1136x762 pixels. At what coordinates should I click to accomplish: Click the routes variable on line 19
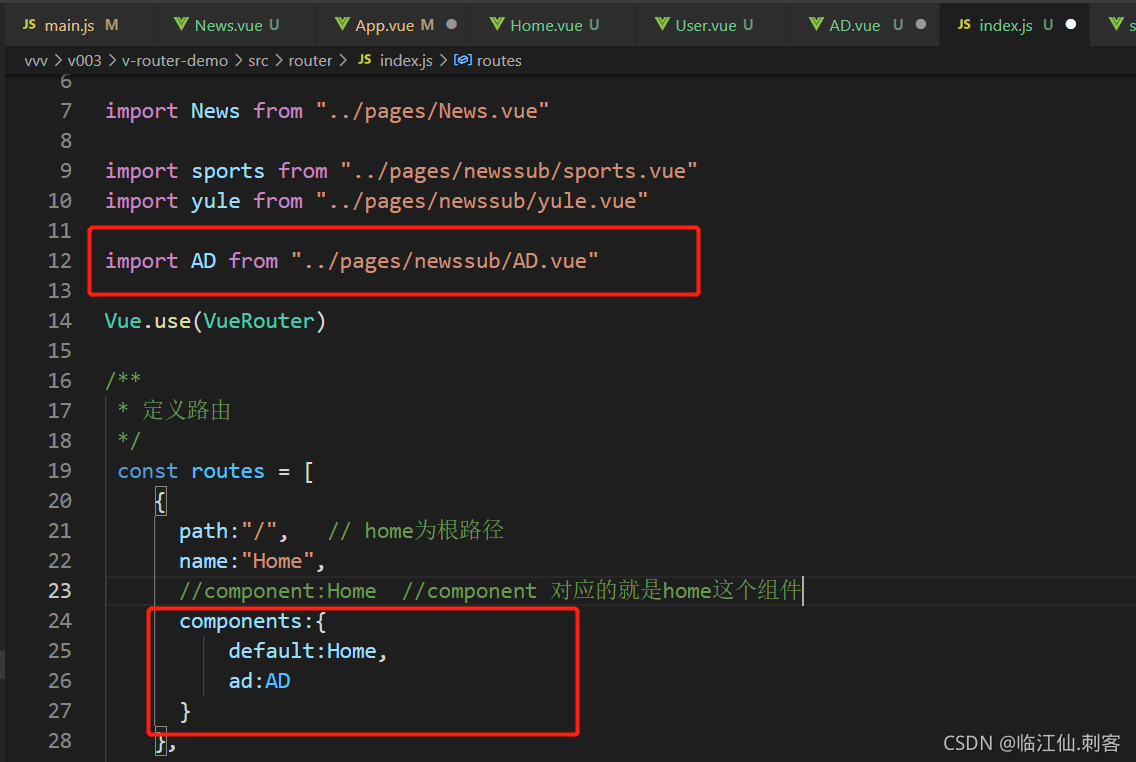[227, 471]
